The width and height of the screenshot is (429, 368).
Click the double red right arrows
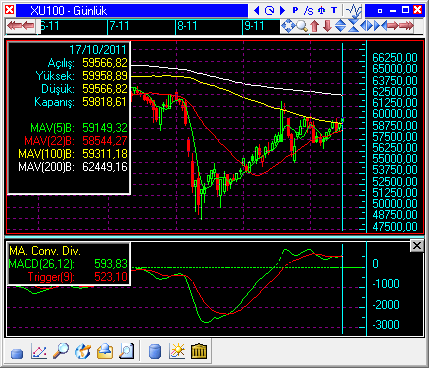[405, 26]
